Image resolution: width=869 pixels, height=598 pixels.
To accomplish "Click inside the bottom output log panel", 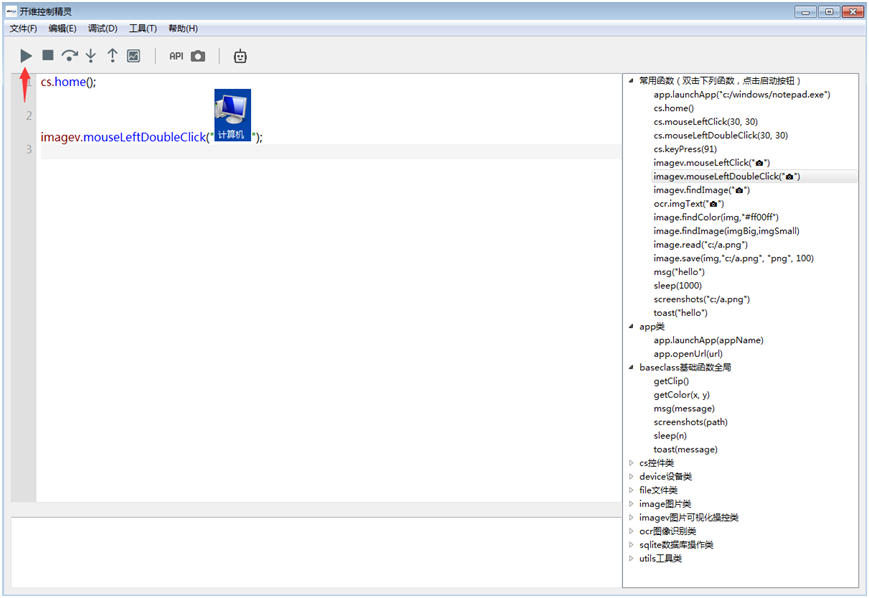I will click(x=316, y=552).
